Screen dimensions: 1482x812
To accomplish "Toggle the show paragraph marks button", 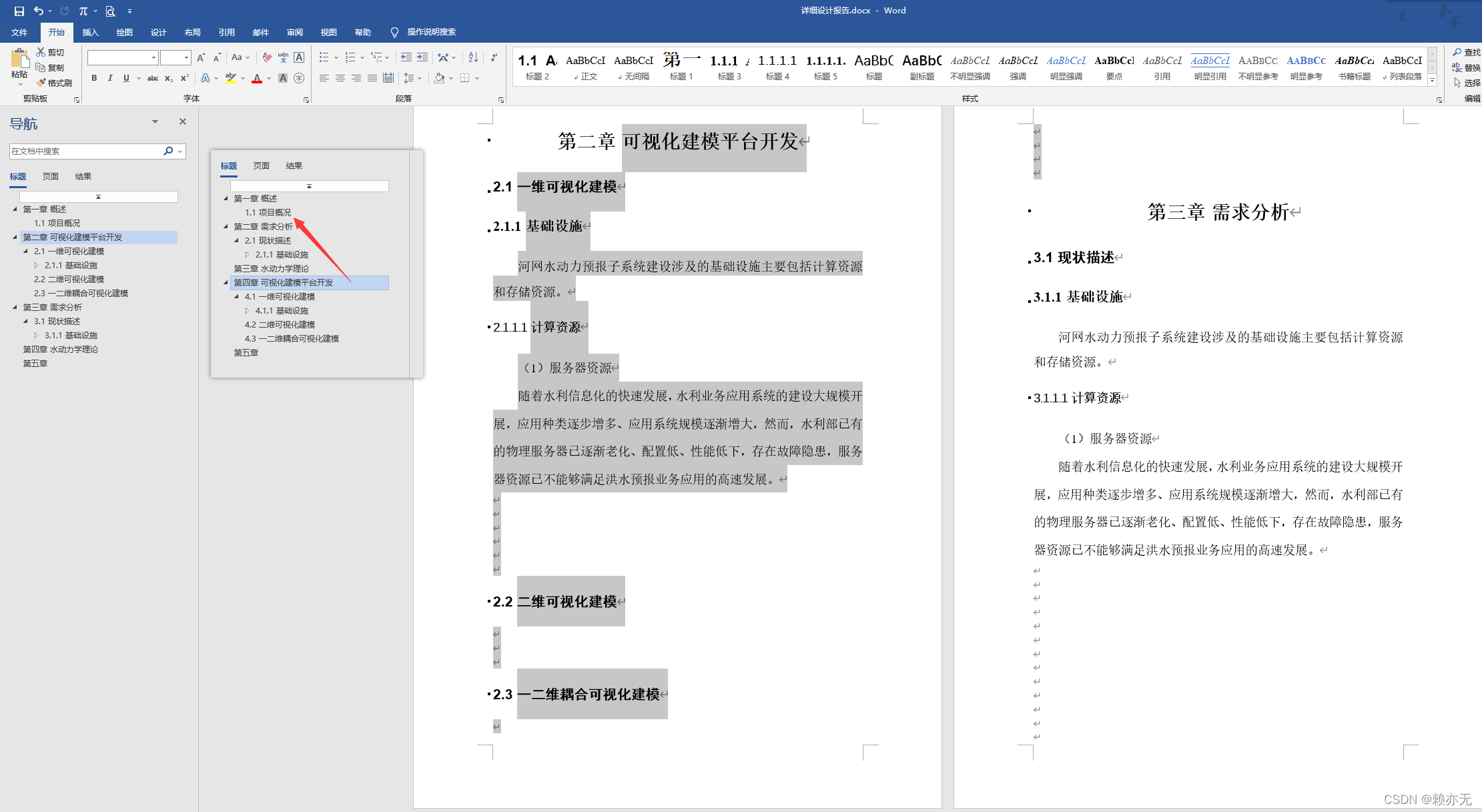I will pos(494,57).
